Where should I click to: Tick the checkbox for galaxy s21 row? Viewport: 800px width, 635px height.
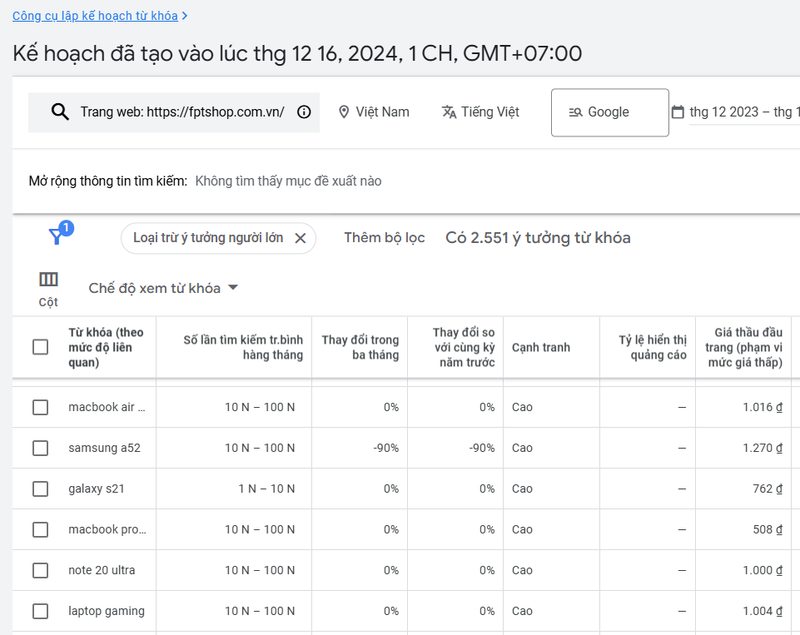pyautogui.click(x=40, y=489)
